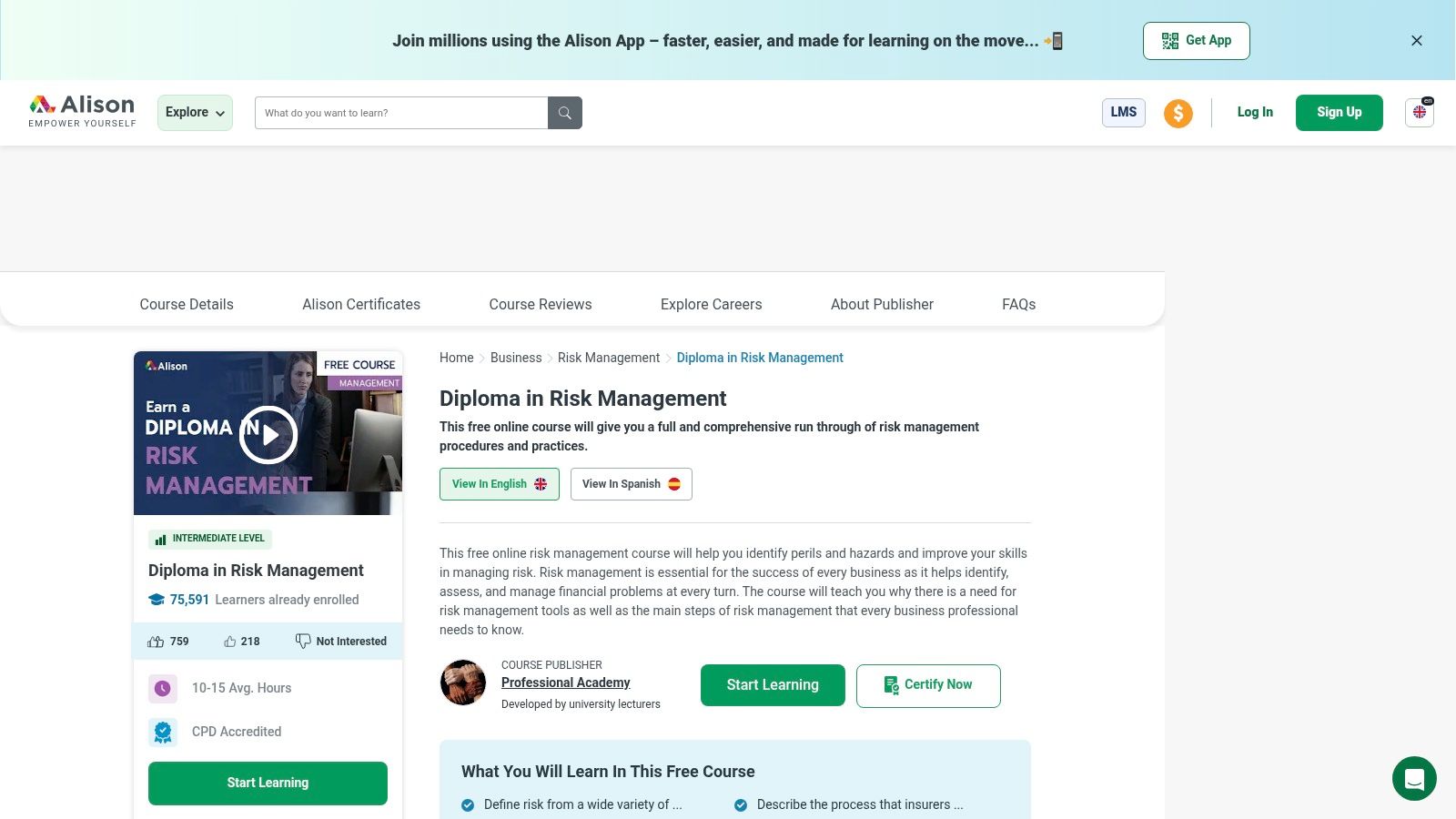Click Start Learning in the course card
Image resolution: width=1456 pixels, height=819 pixels.
pyautogui.click(x=268, y=784)
